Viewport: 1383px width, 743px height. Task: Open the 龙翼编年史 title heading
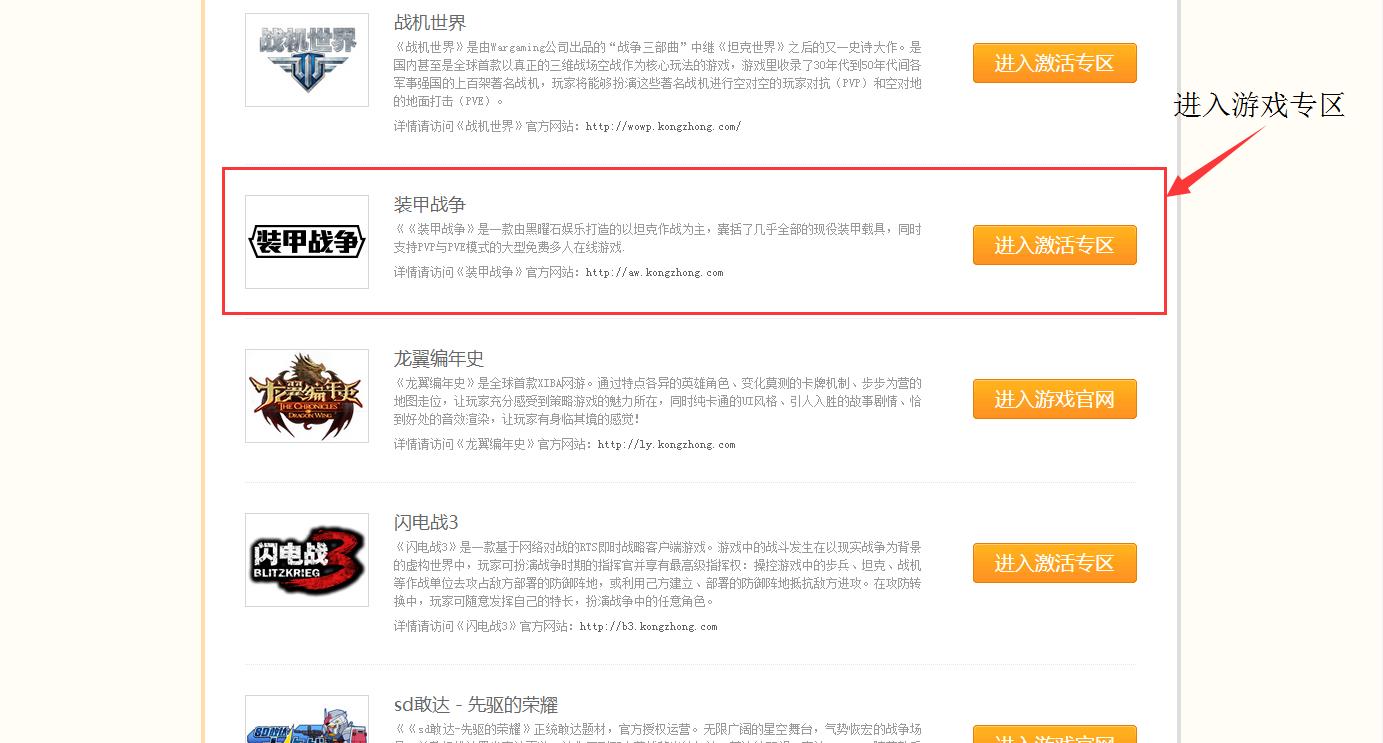439,358
